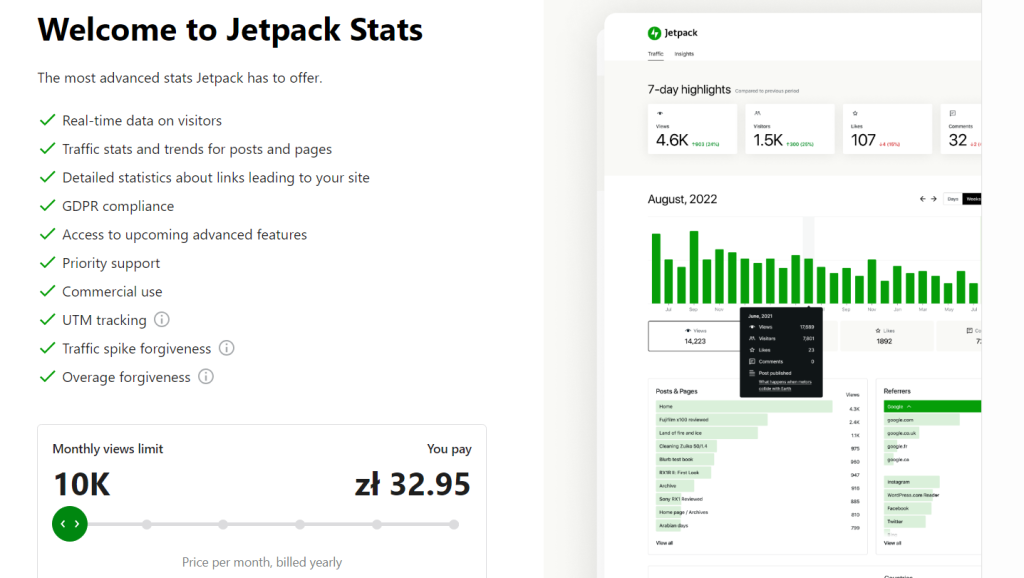Select the Weeks toggle in the chart header
Viewport: 1024px width, 578px height.
972,199
